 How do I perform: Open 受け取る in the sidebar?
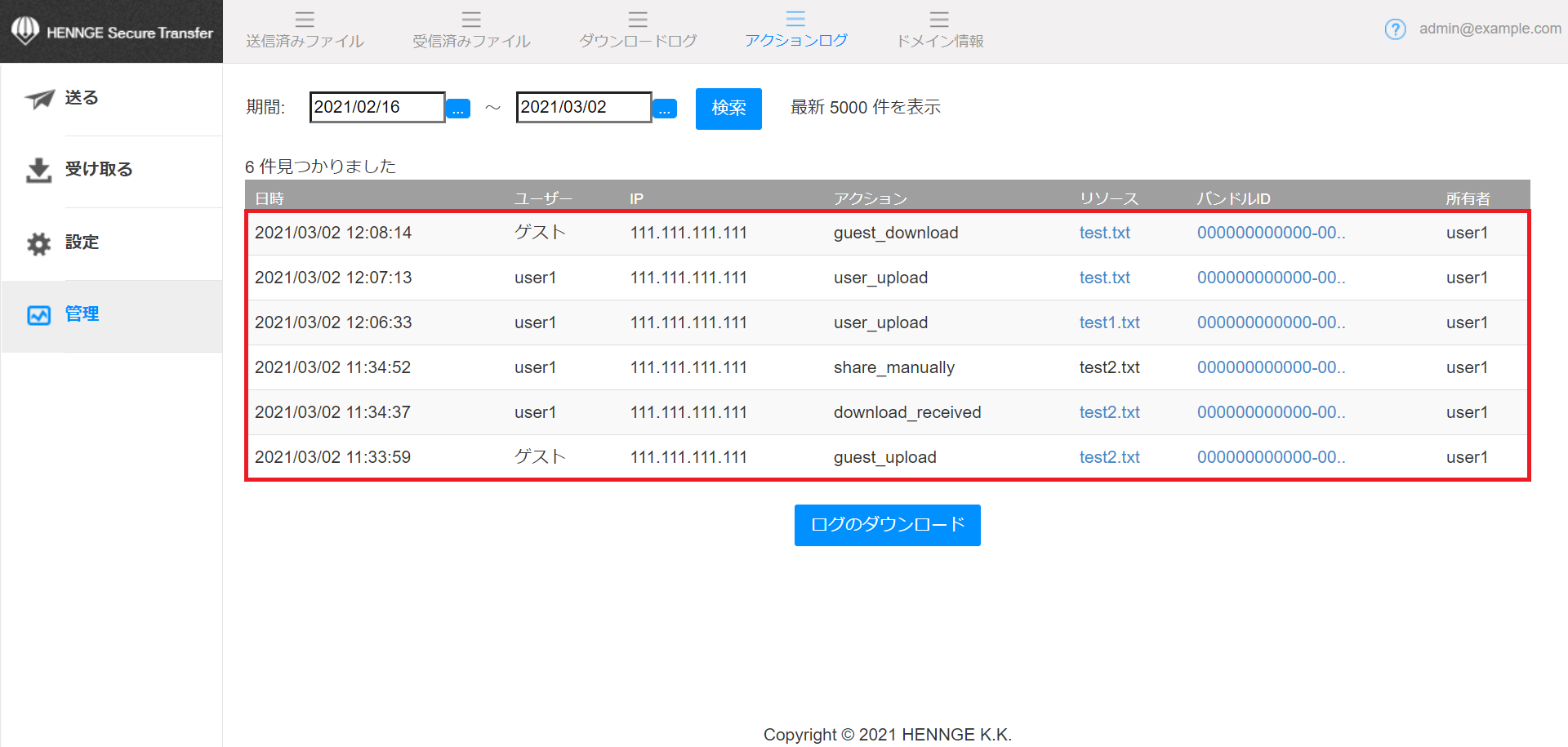[99, 169]
